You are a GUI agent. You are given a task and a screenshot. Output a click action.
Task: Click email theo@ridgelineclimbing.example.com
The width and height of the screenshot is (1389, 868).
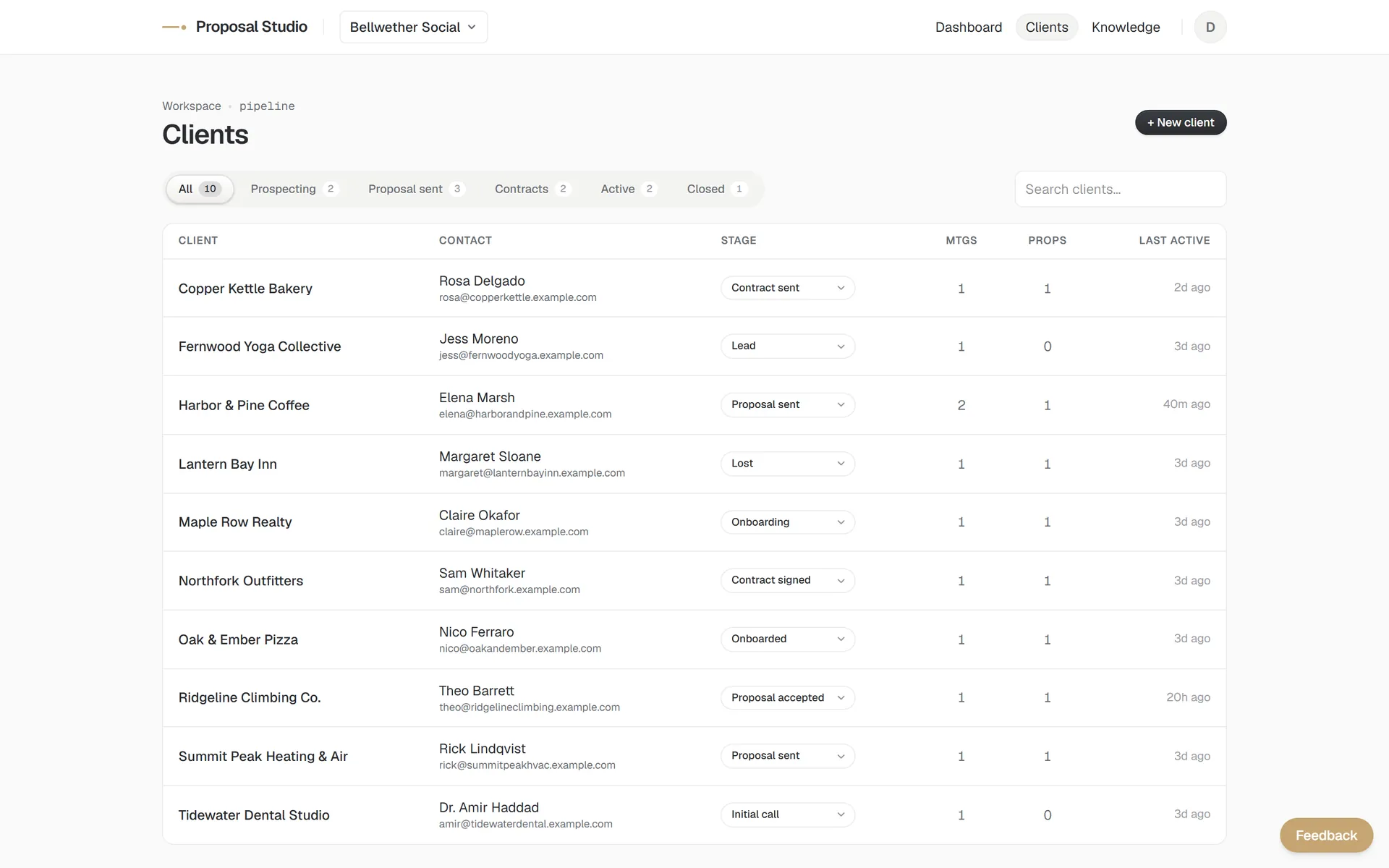click(x=529, y=707)
